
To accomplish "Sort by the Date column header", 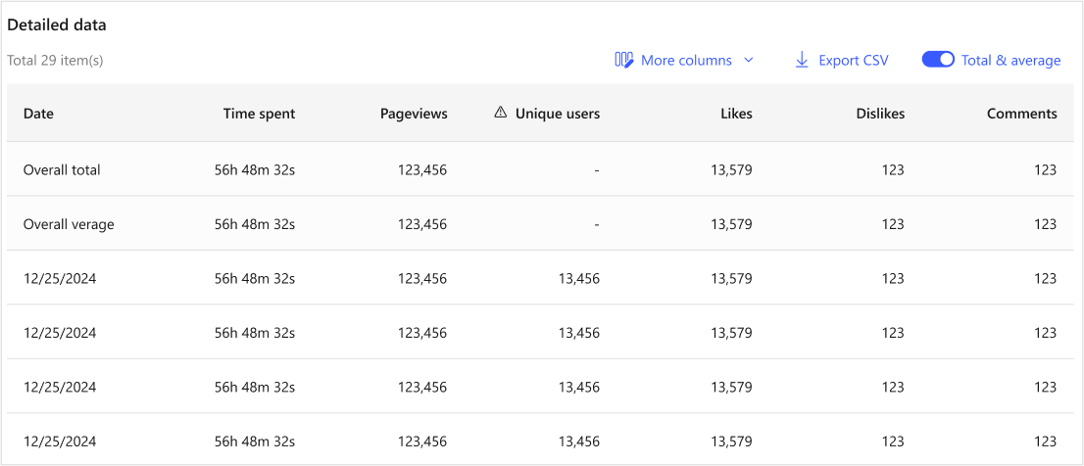I will click(x=39, y=114).
